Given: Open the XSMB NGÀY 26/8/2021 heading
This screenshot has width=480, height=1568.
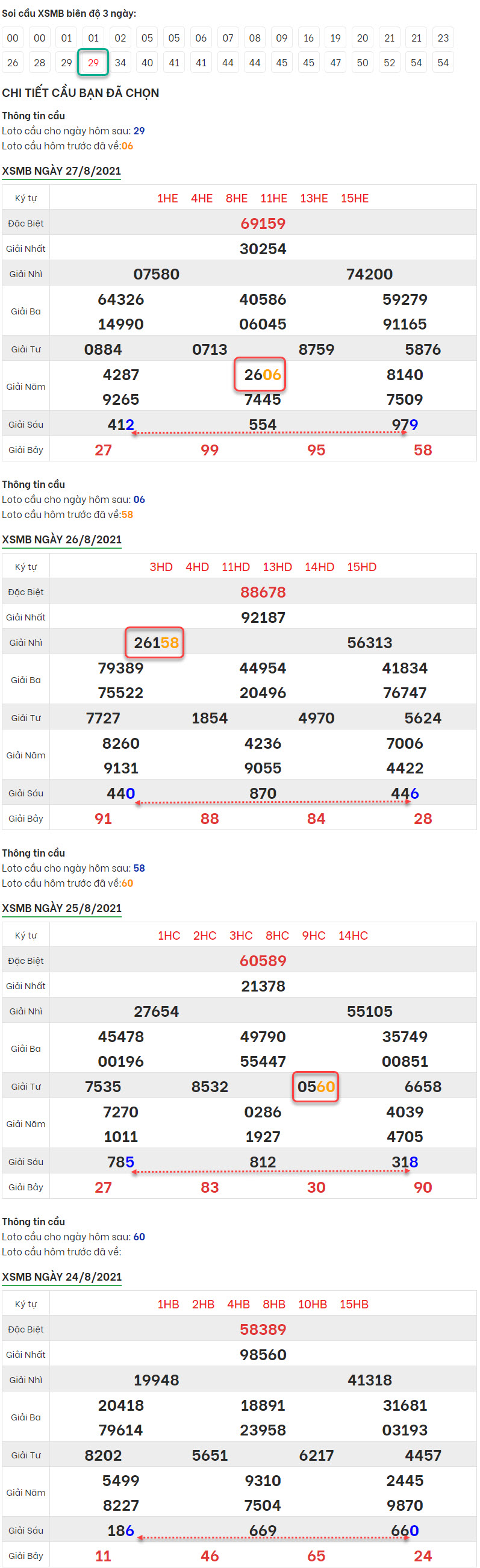Looking at the screenshot, I should coord(61,539).
